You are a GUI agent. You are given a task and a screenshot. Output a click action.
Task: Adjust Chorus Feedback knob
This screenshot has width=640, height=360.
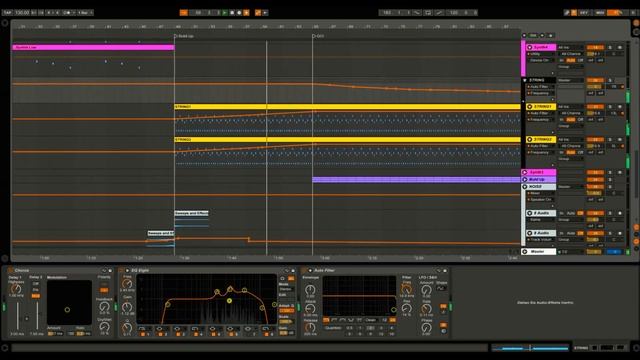(x=104, y=307)
